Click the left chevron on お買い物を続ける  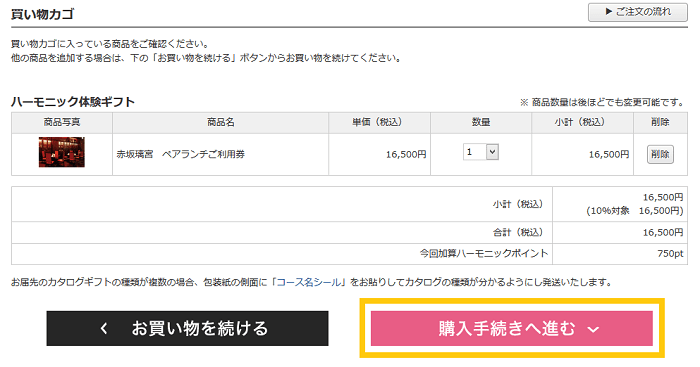[104, 329]
